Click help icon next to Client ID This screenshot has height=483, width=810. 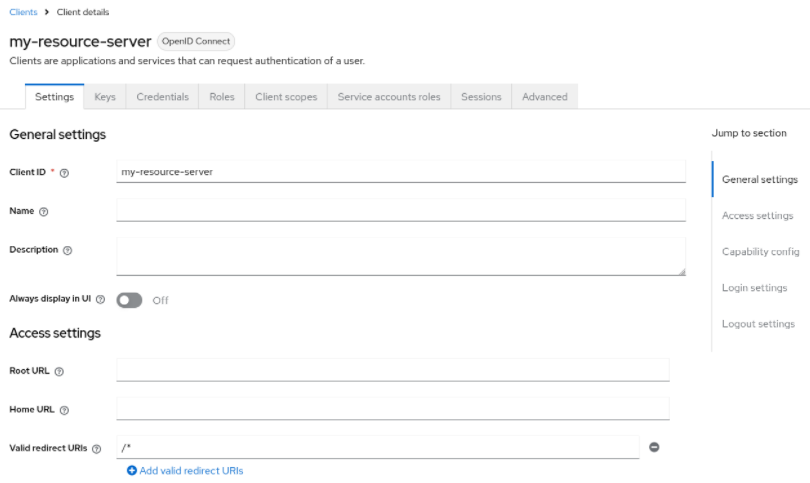pos(64,173)
